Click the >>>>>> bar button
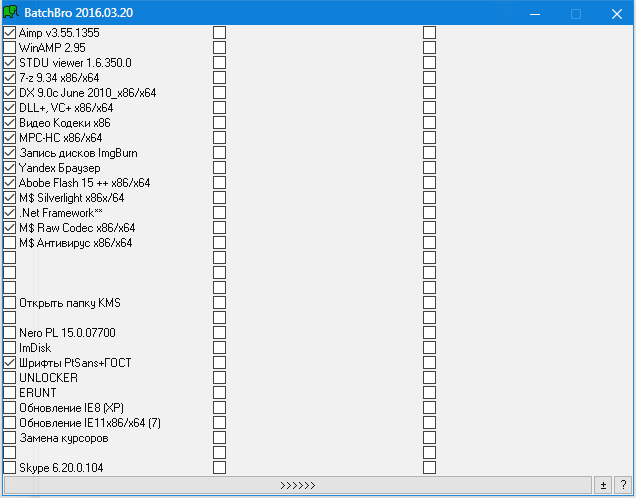 (297, 485)
